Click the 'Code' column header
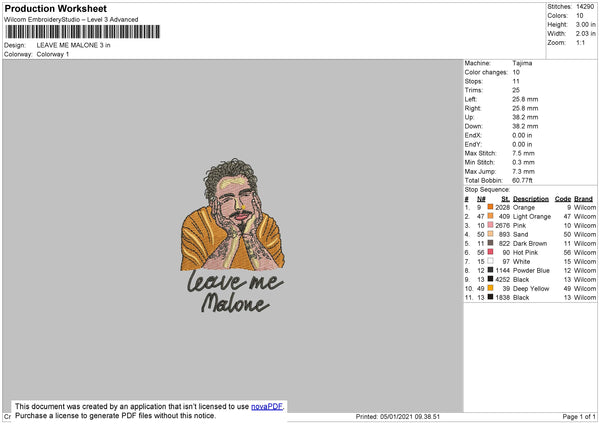Screen dimensions: 600x424 pyautogui.click(x=563, y=199)
